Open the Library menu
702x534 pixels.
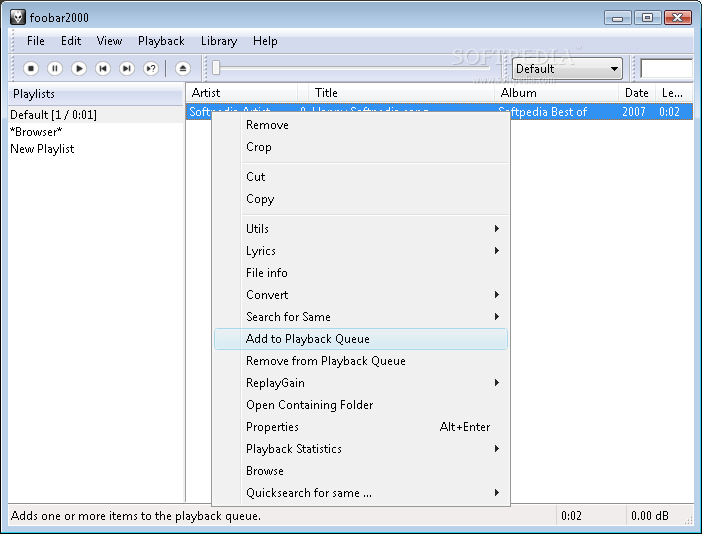[x=219, y=41]
